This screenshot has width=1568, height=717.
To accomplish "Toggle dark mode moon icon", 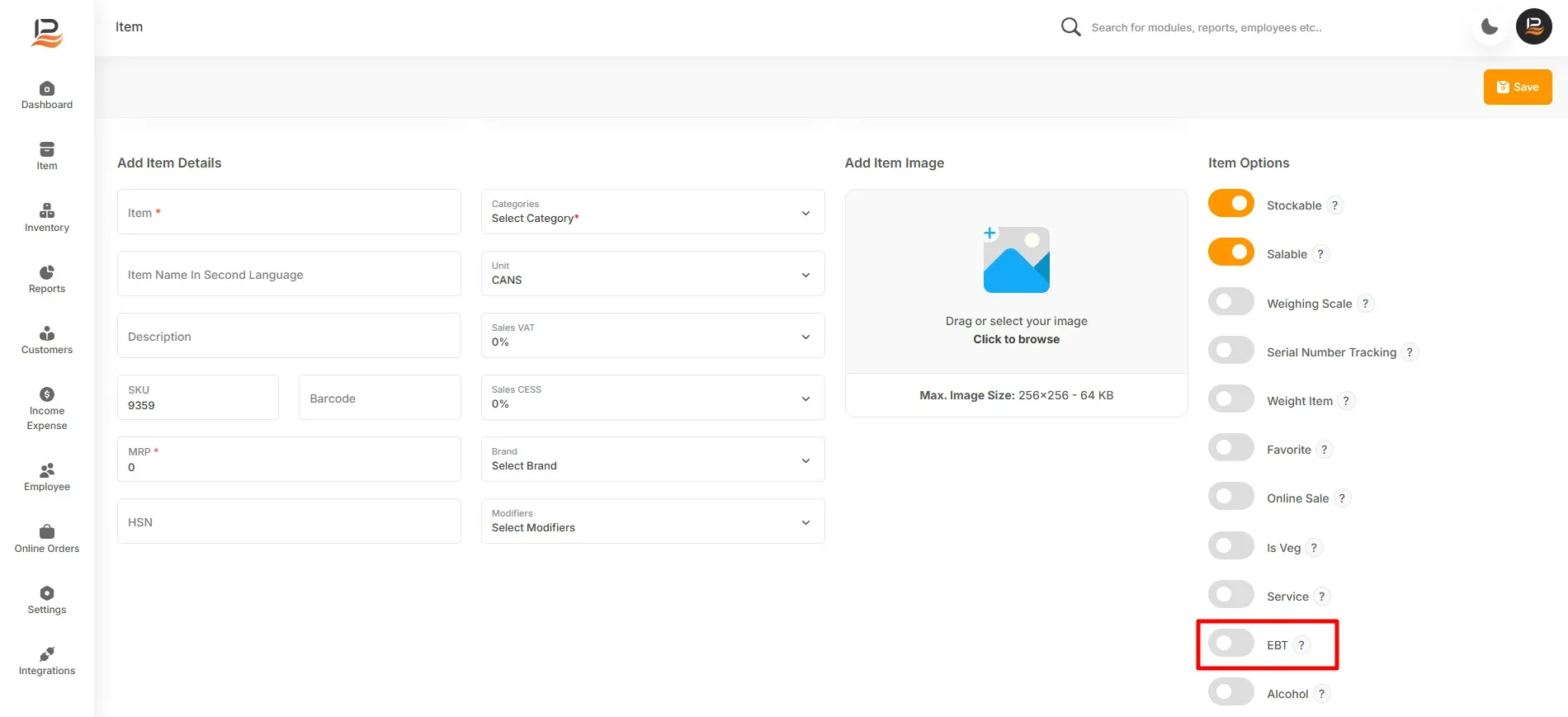I will [1490, 26].
